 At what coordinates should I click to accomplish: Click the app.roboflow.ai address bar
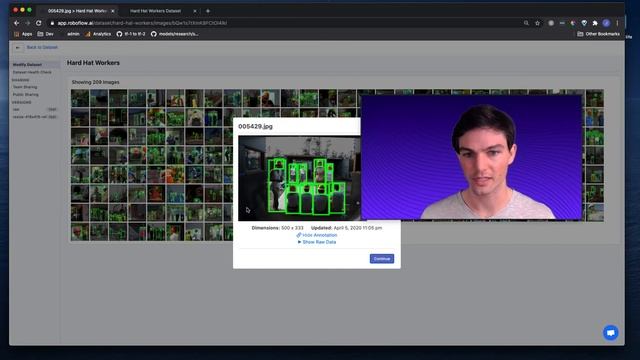[x=286, y=23]
